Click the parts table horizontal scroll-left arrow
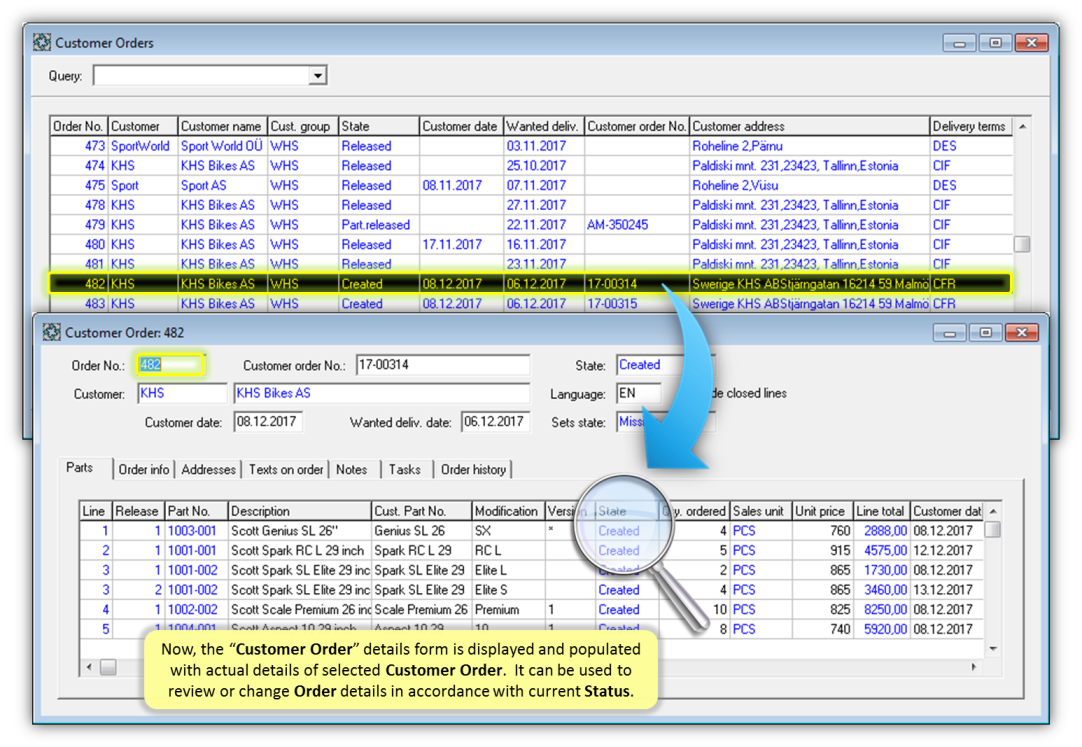Image resolution: width=1082 pixels, height=747 pixels. pyautogui.click(x=88, y=667)
